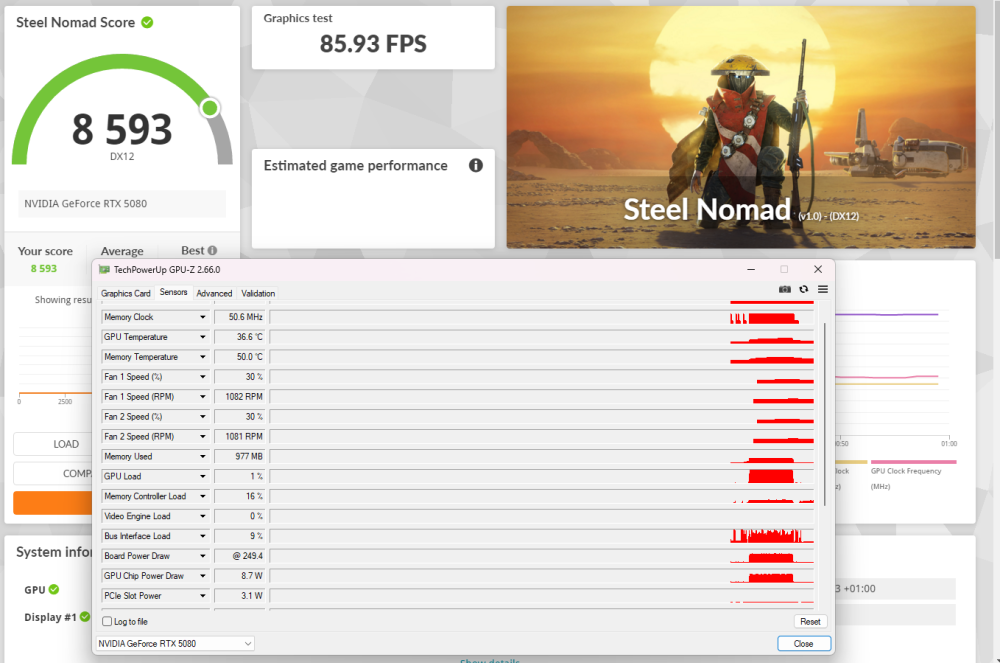Click the 977 MB Memory Used value
The width and height of the screenshot is (1000, 663).
click(x=240, y=456)
